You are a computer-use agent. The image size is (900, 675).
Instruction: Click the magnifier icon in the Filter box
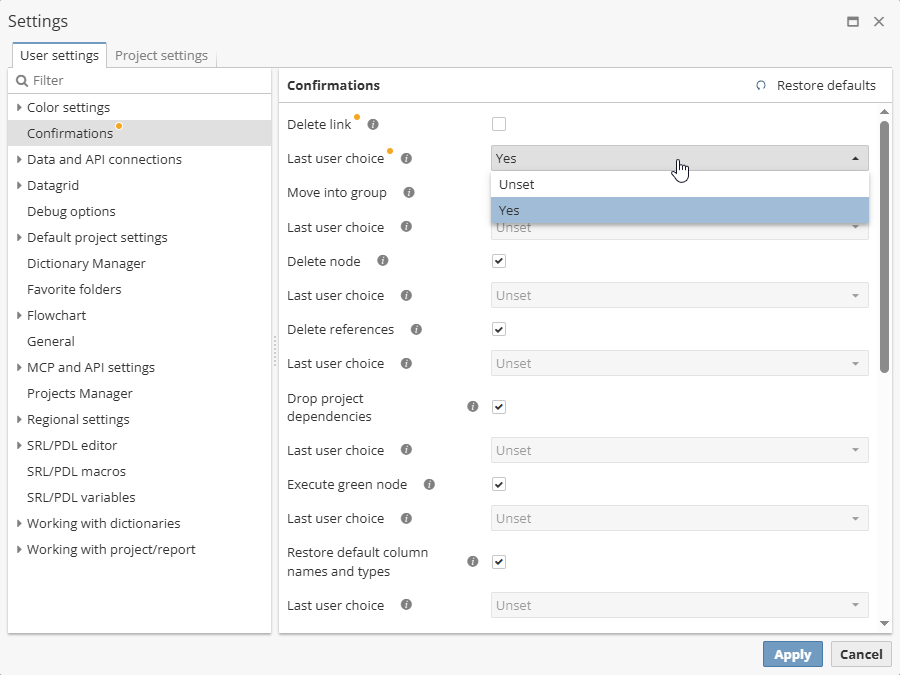point(22,80)
